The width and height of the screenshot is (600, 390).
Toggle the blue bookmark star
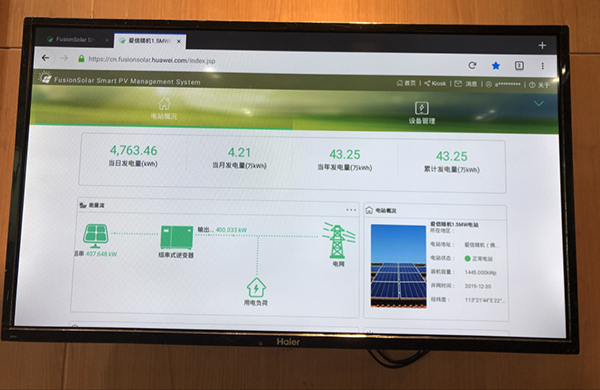[496, 66]
